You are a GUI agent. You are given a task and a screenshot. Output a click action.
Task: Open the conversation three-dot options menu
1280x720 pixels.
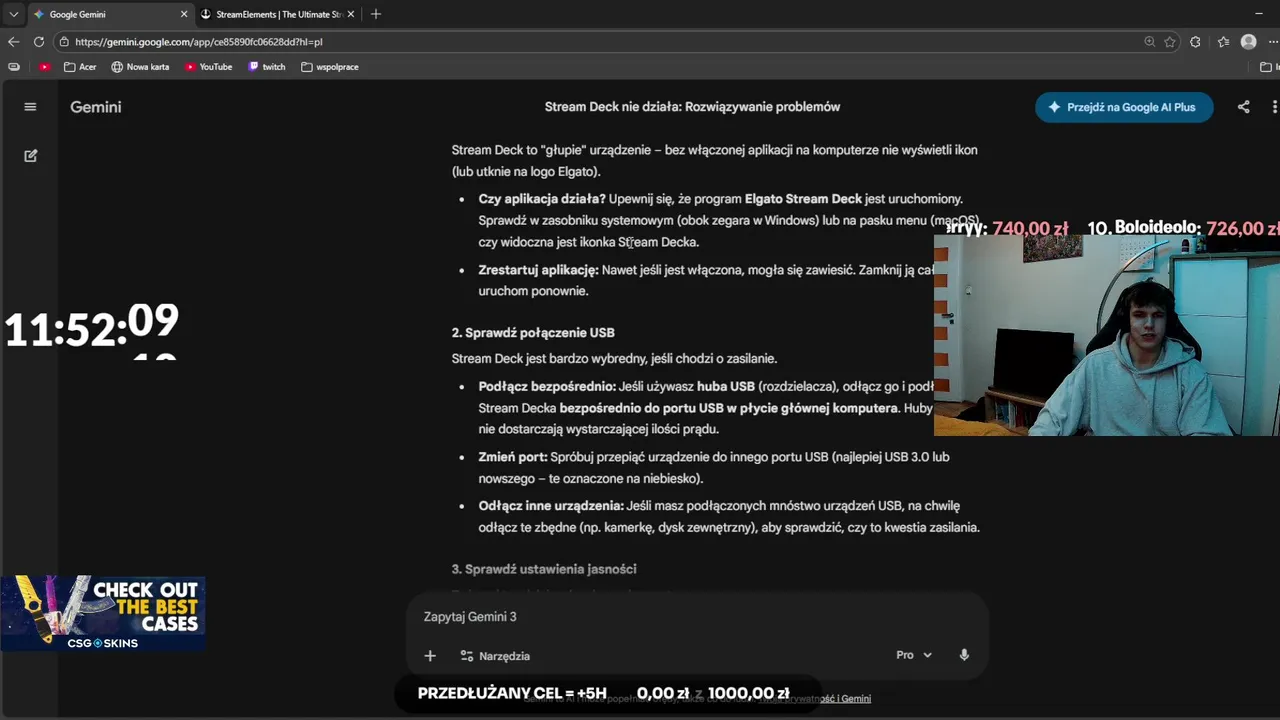[x=1274, y=107]
